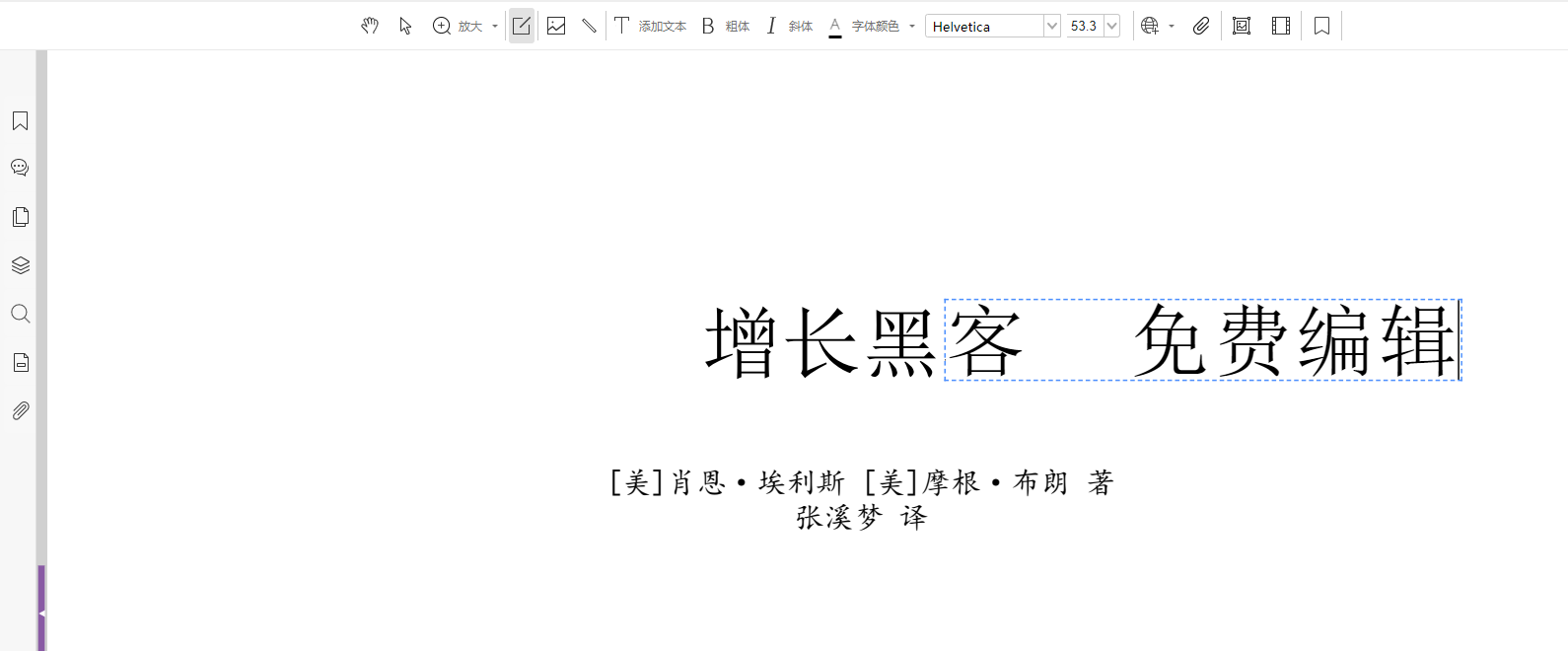Viewport: 1568px width, 651px height.
Task: Open the 放大 zoom options arrow
Action: [x=495, y=27]
